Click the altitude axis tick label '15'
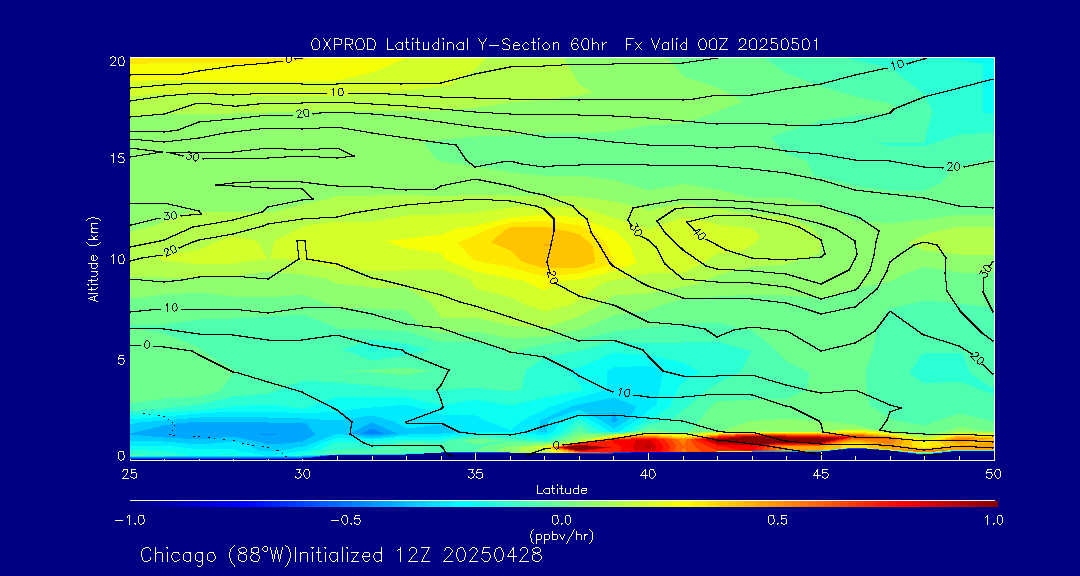 tap(116, 158)
